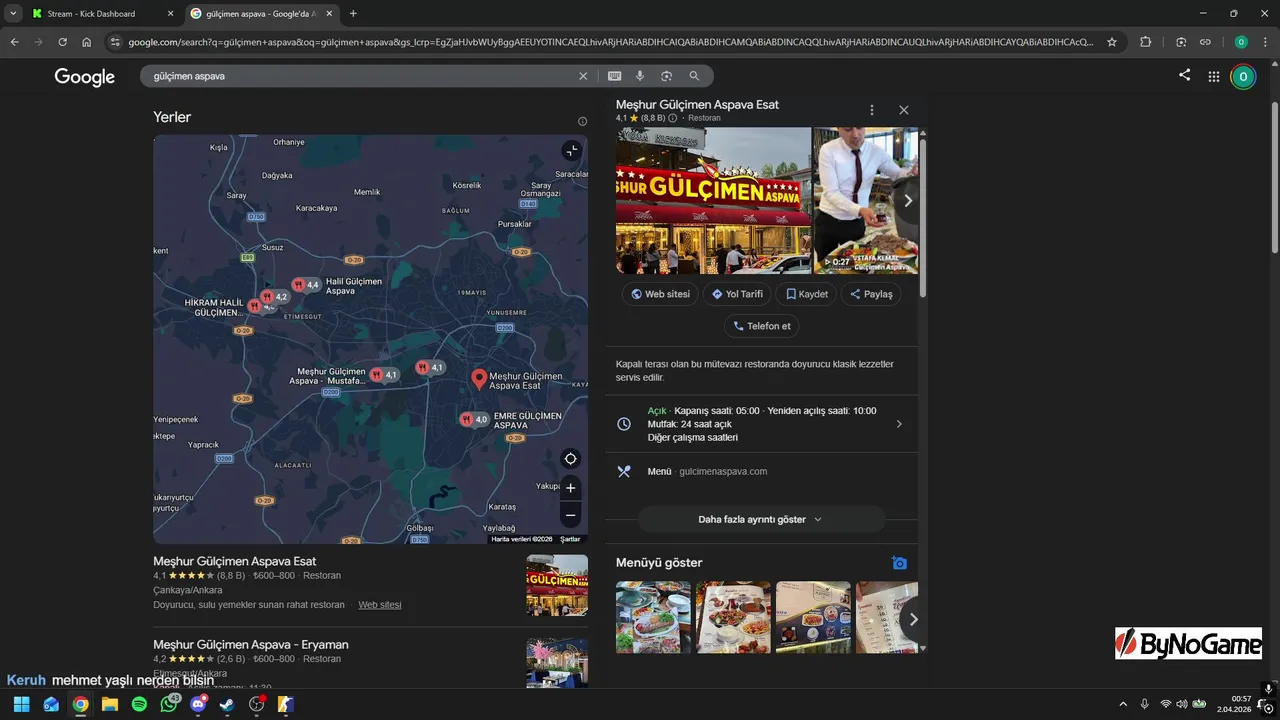Open Chrome extensions puzzle icon
This screenshot has width=1280, height=720.
click(x=1146, y=42)
